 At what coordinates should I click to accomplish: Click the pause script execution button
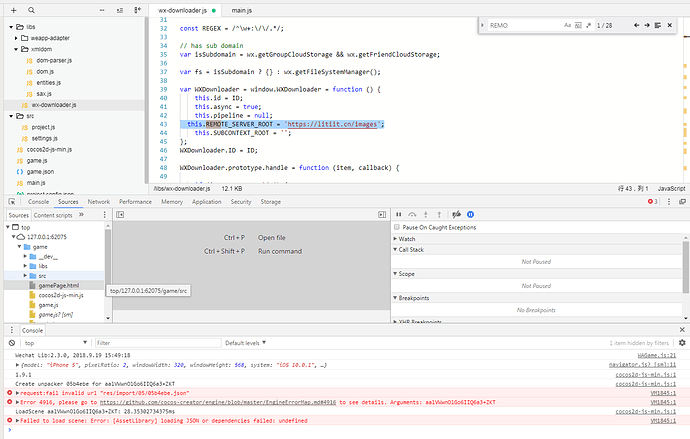[399, 215]
